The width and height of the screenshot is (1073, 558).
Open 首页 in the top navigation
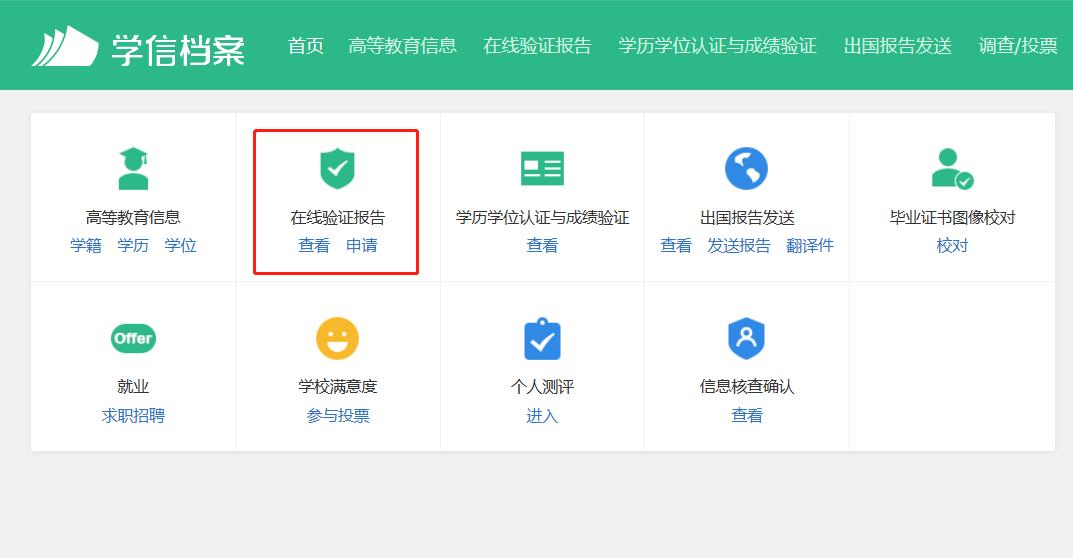306,46
